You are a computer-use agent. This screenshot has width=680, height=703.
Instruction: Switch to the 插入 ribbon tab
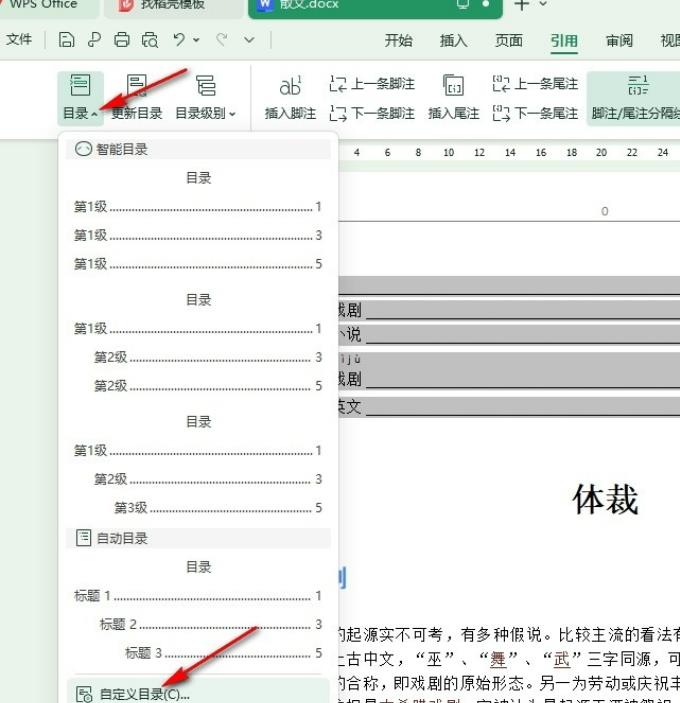453,41
